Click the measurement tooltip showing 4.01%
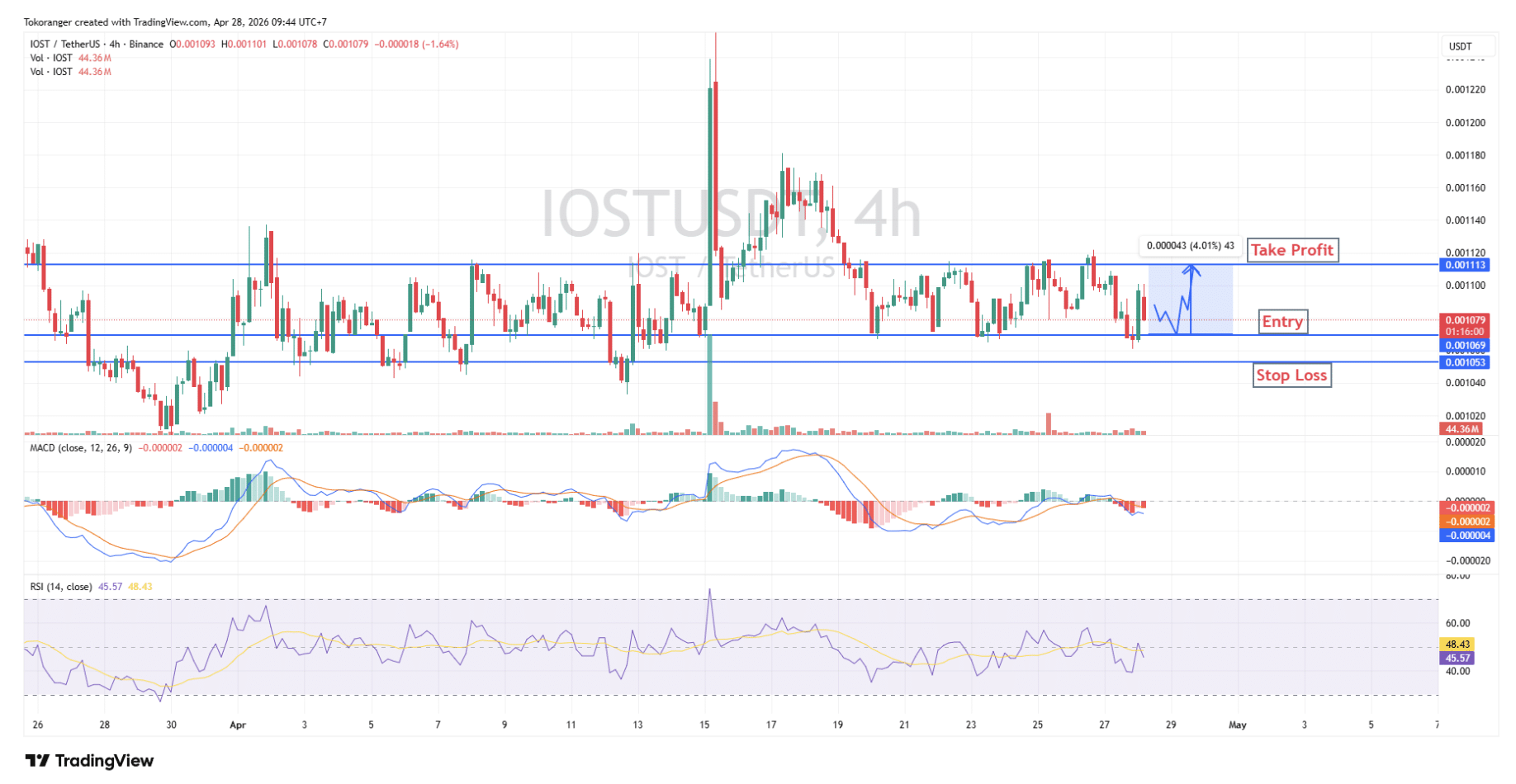The width and height of the screenshot is (1516, 784). (1190, 246)
